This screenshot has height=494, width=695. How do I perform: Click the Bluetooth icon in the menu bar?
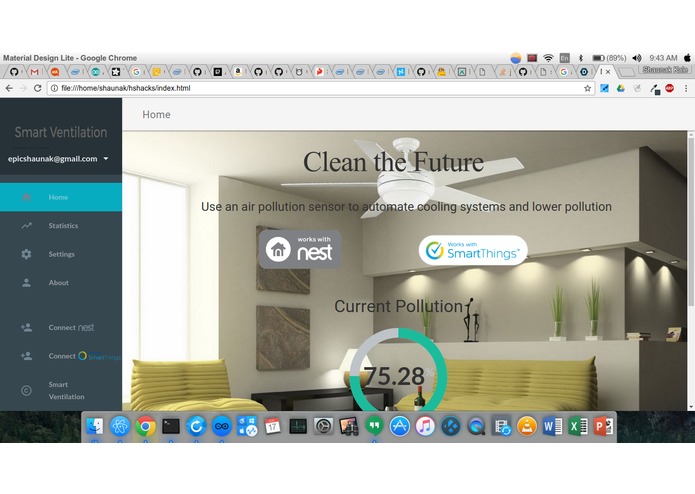click(x=580, y=58)
